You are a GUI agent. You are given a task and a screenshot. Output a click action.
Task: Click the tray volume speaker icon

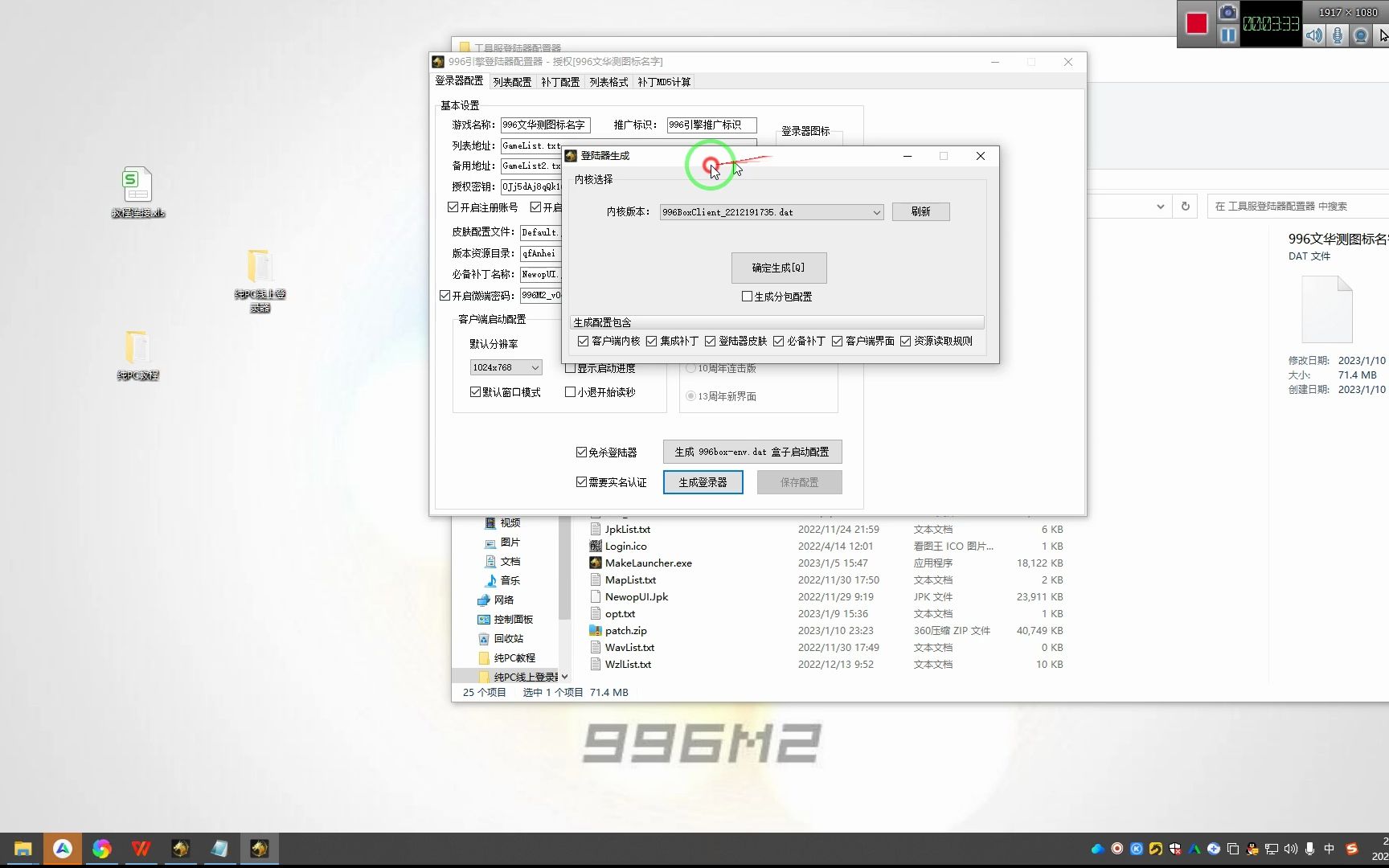tap(1291, 849)
